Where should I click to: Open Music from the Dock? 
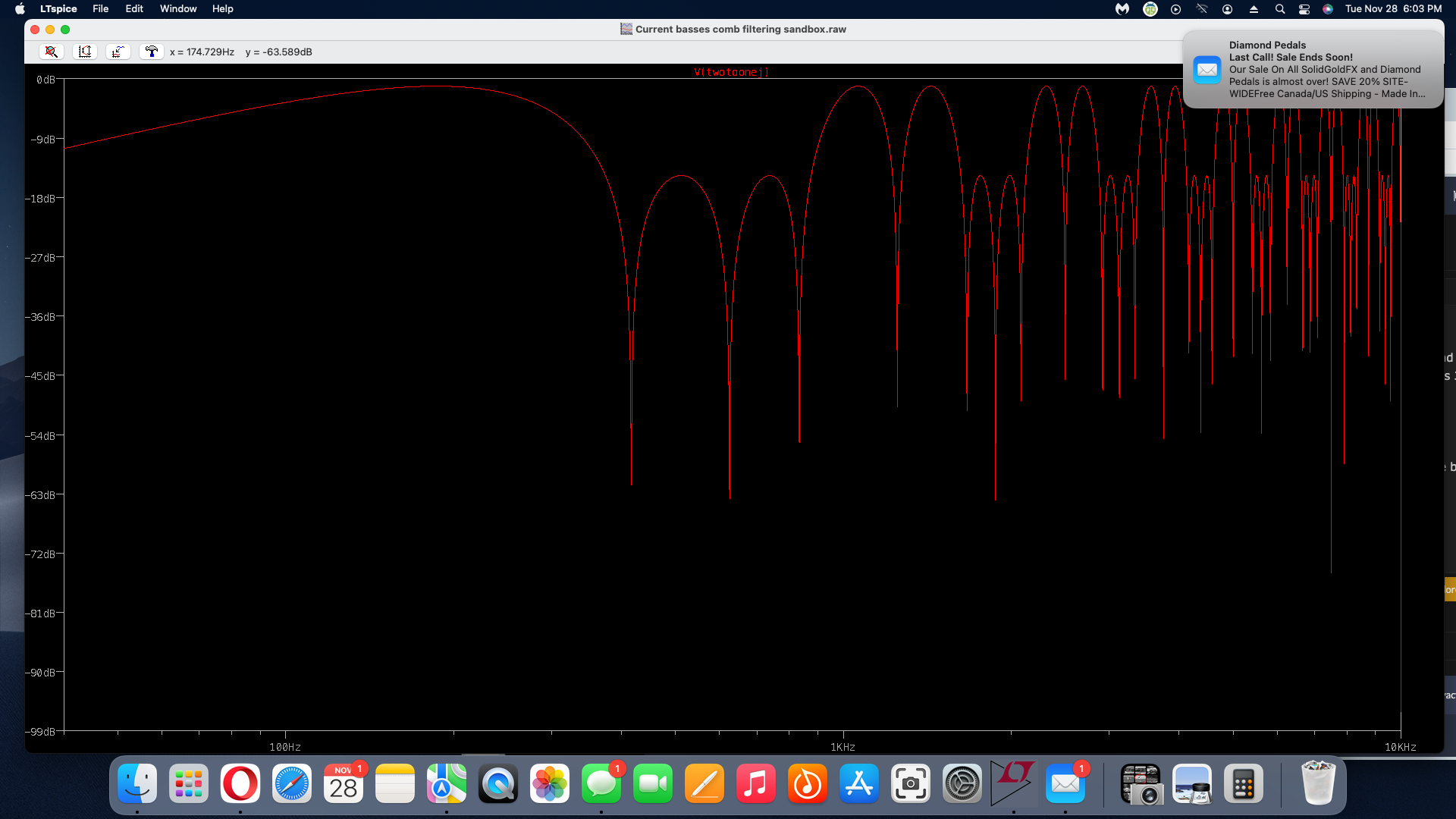(756, 783)
